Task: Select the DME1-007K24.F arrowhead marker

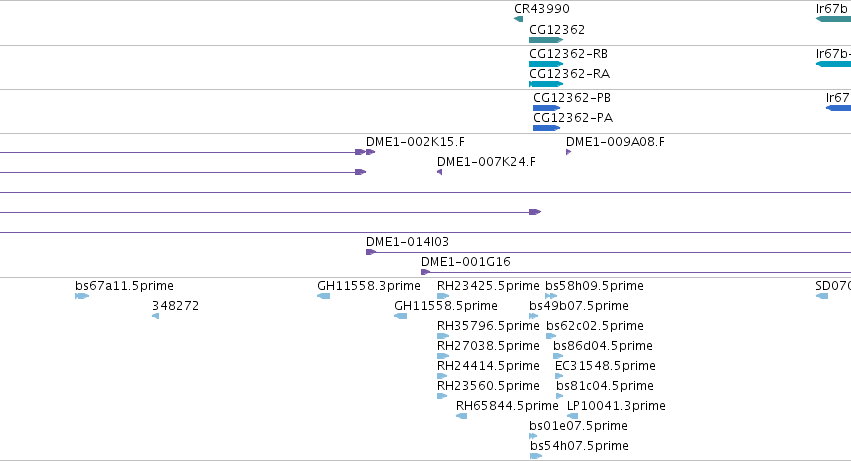Action: [x=440, y=172]
